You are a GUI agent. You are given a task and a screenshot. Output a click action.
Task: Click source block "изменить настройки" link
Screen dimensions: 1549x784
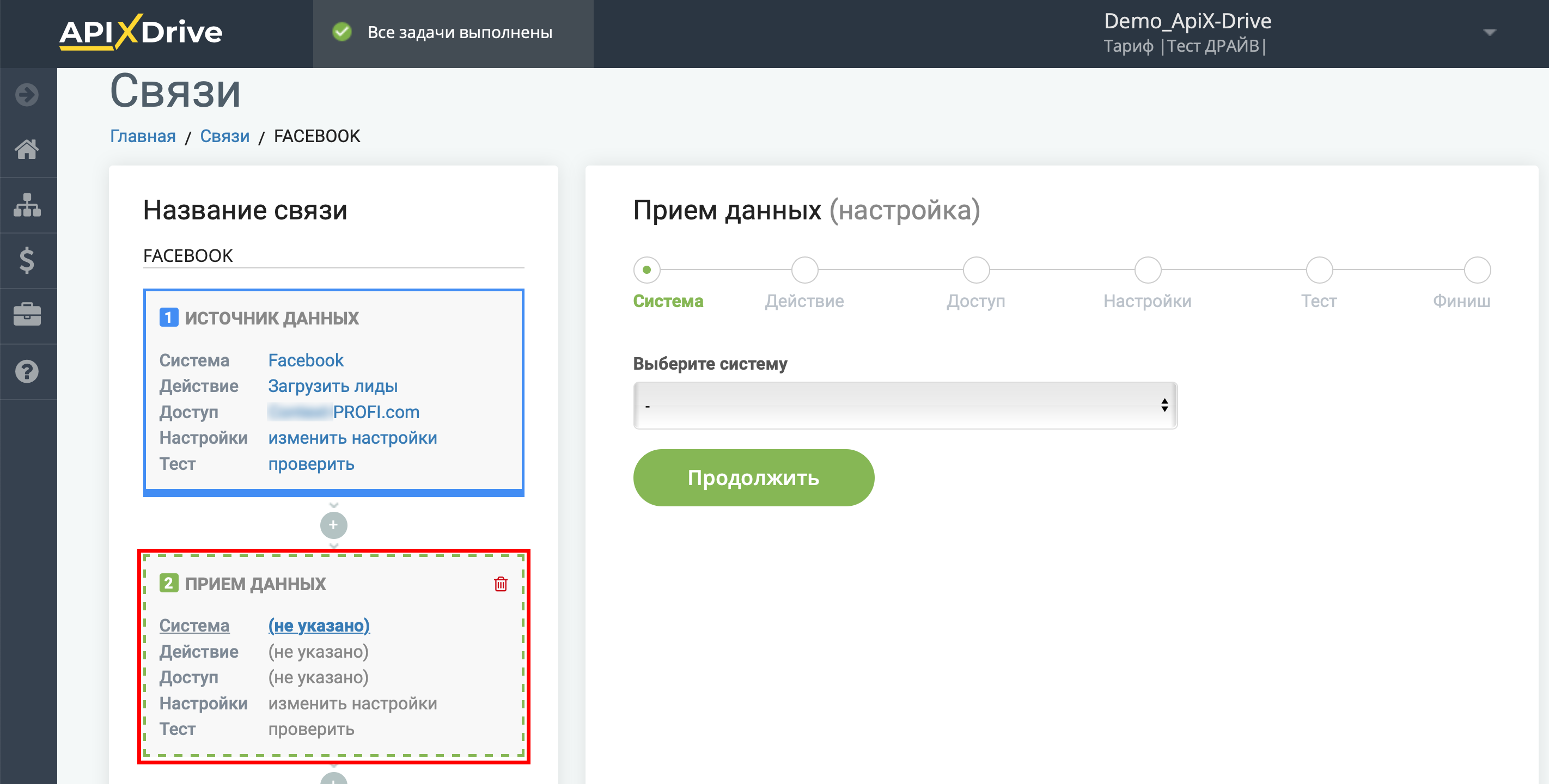pyautogui.click(x=352, y=438)
